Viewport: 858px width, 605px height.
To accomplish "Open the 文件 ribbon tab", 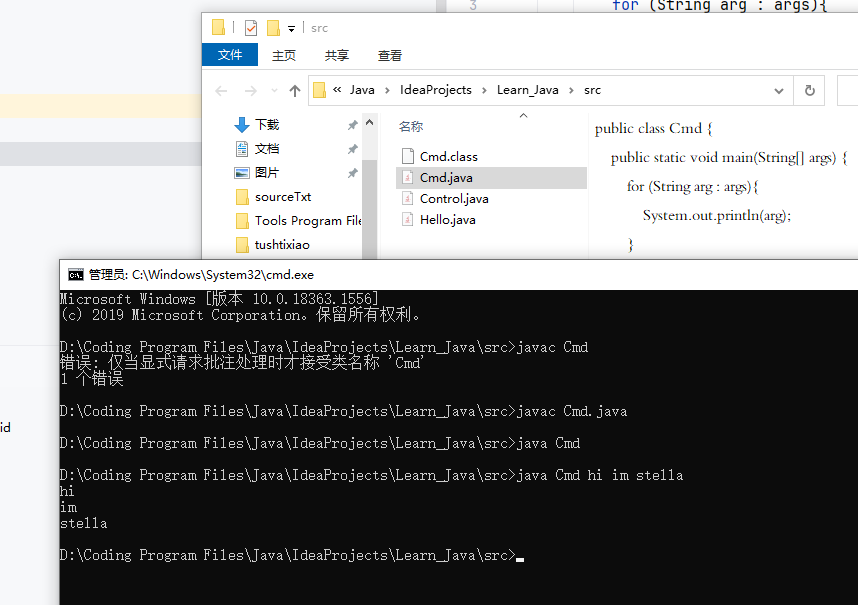I will (x=230, y=55).
